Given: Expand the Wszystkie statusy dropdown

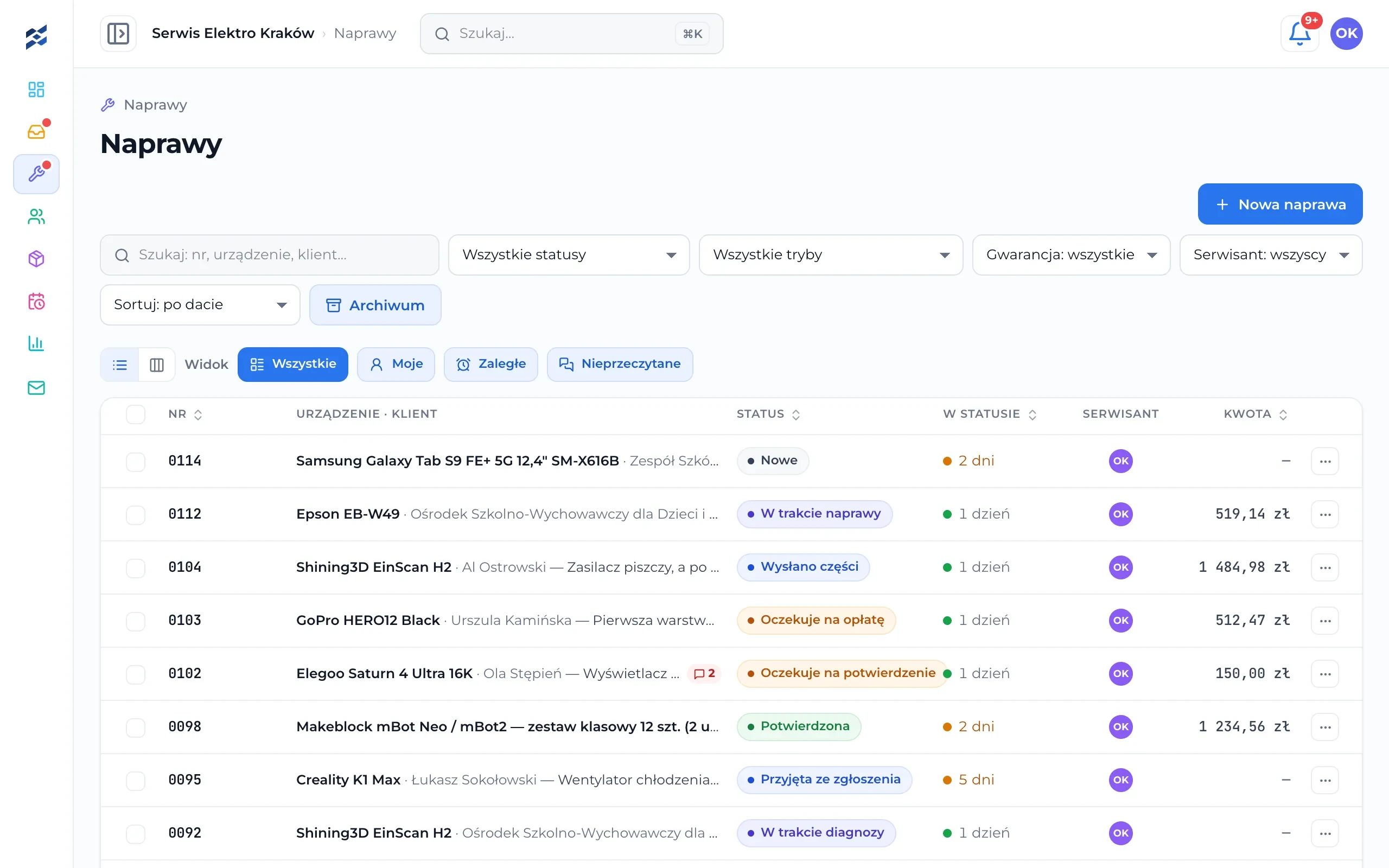Looking at the screenshot, I should pyautogui.click(x=568, y=255).
